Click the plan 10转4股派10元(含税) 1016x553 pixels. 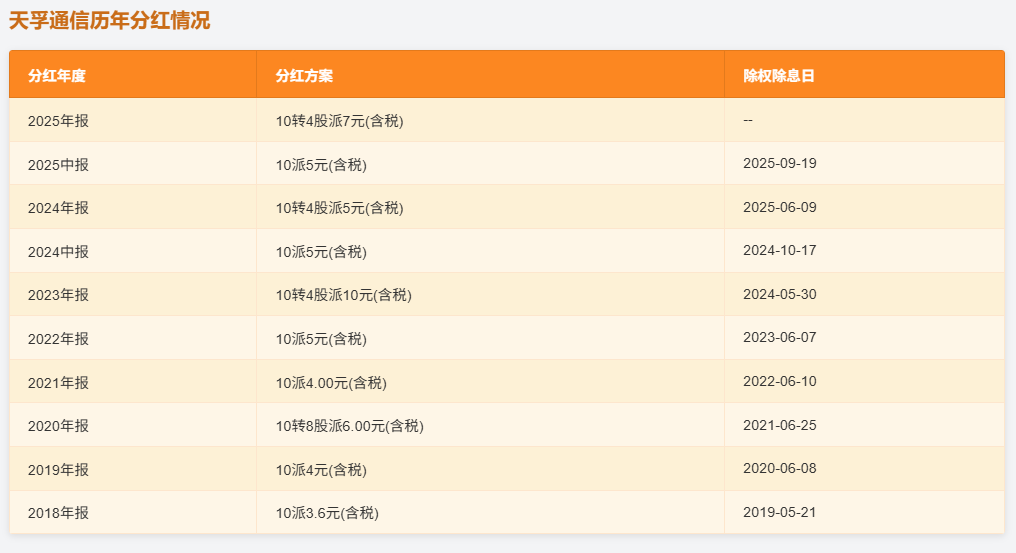343,295
